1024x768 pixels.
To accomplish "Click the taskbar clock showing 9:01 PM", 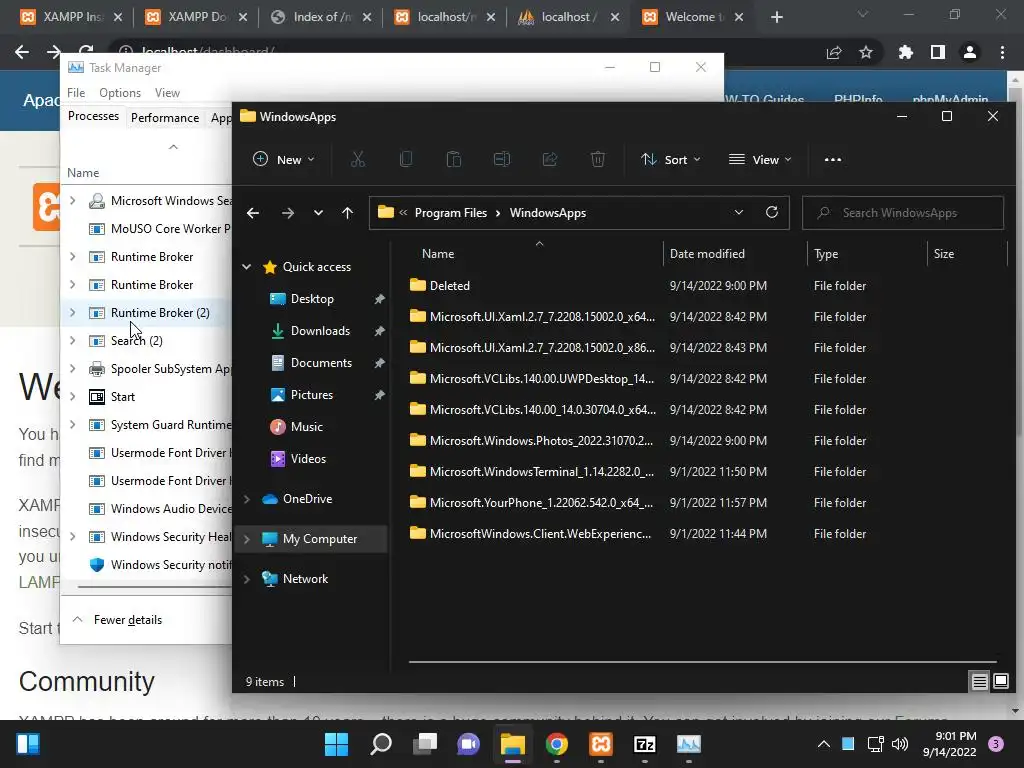I will tap(950, 744).
